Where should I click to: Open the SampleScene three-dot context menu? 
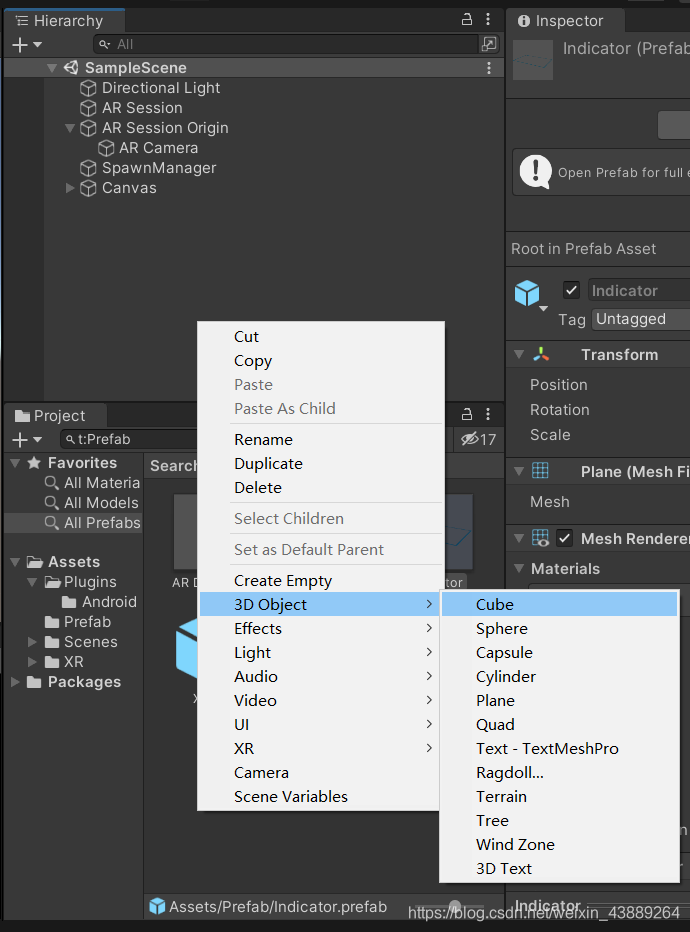click(x=489, y=68)
